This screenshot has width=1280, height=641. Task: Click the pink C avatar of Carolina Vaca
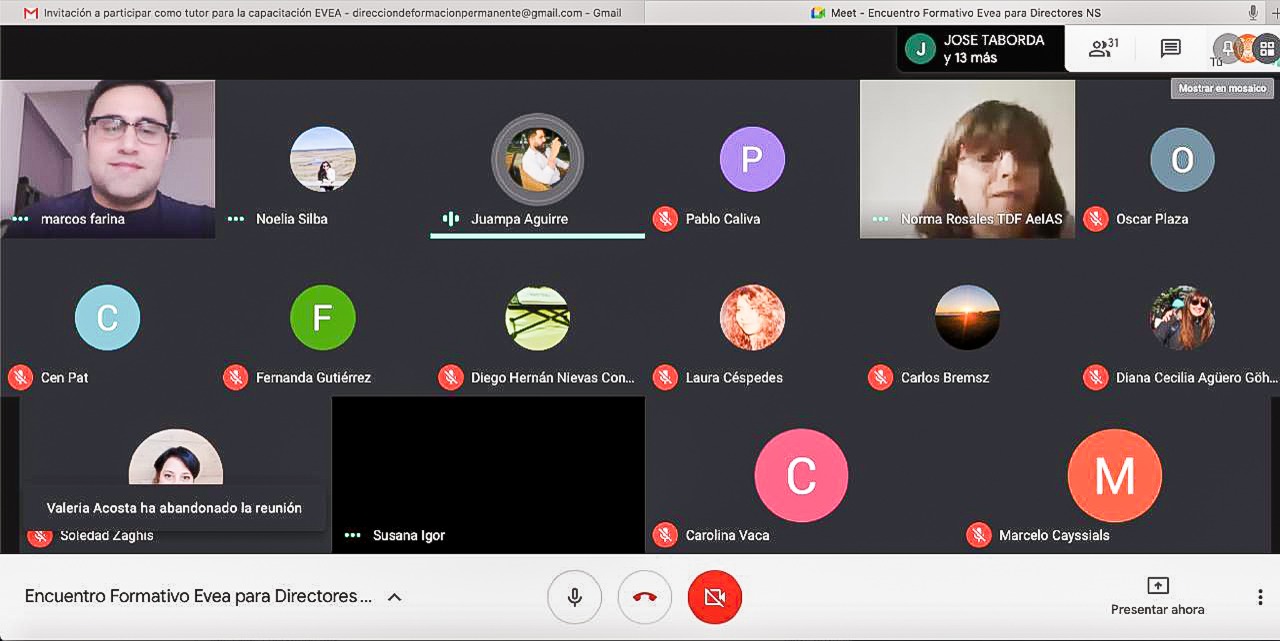pos(801,476)
